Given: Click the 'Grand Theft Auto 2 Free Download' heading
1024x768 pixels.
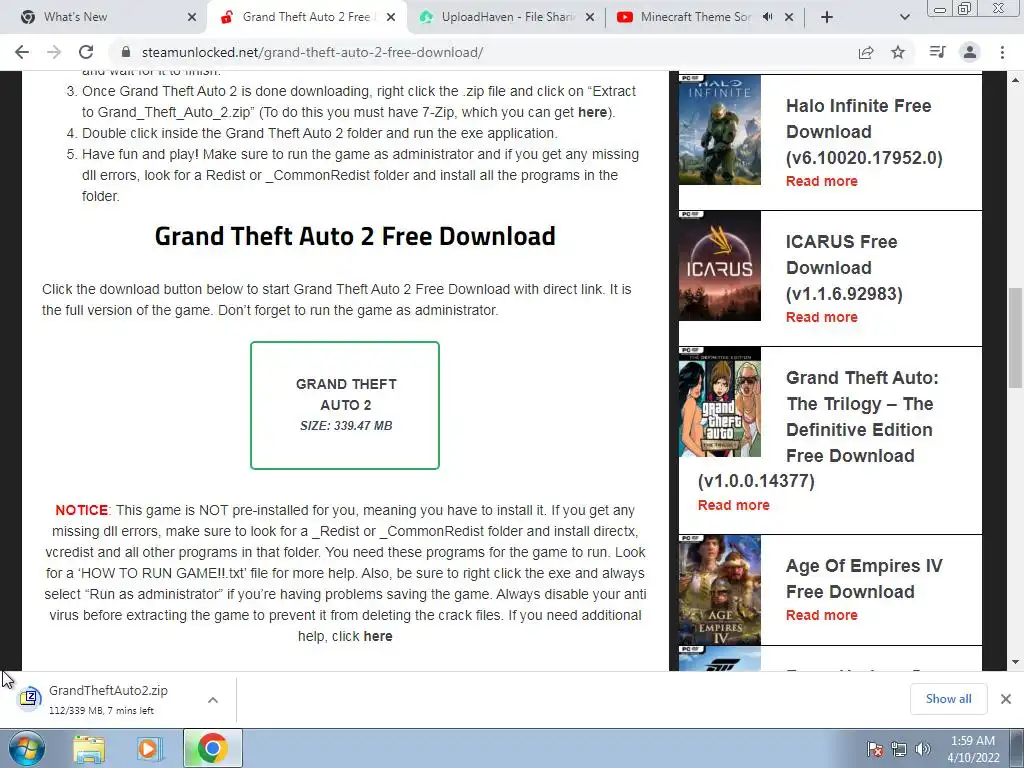Looking at the screenshot, I should [355, 236].
